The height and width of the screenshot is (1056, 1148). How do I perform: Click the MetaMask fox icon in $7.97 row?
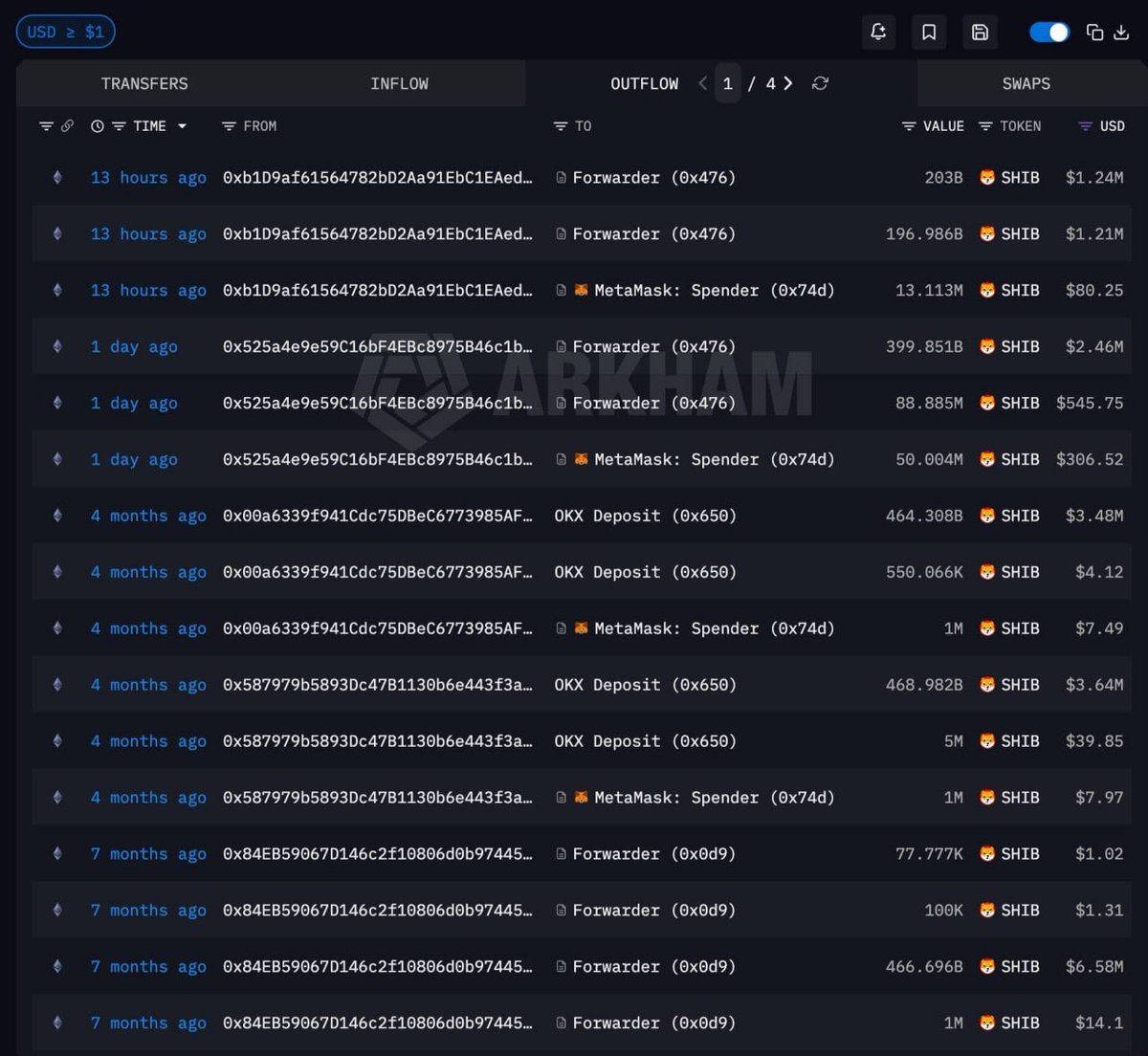tap(581, 798)
